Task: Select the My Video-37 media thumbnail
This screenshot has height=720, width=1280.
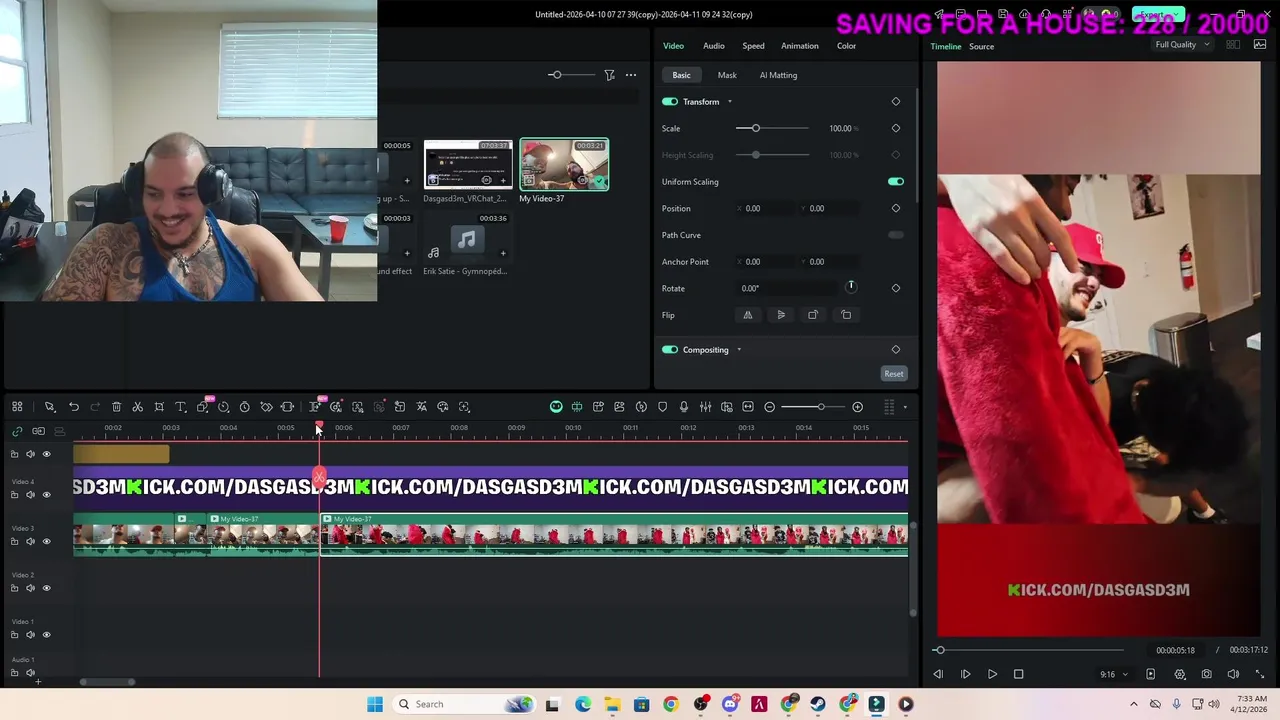Action: (564, 165)
